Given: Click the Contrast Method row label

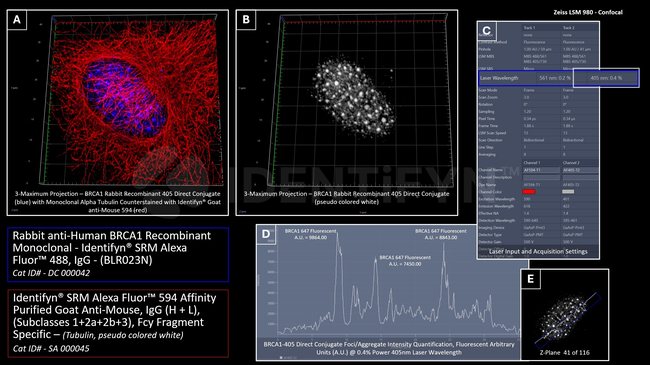Looking at the screenshot, I should [493, 42].
